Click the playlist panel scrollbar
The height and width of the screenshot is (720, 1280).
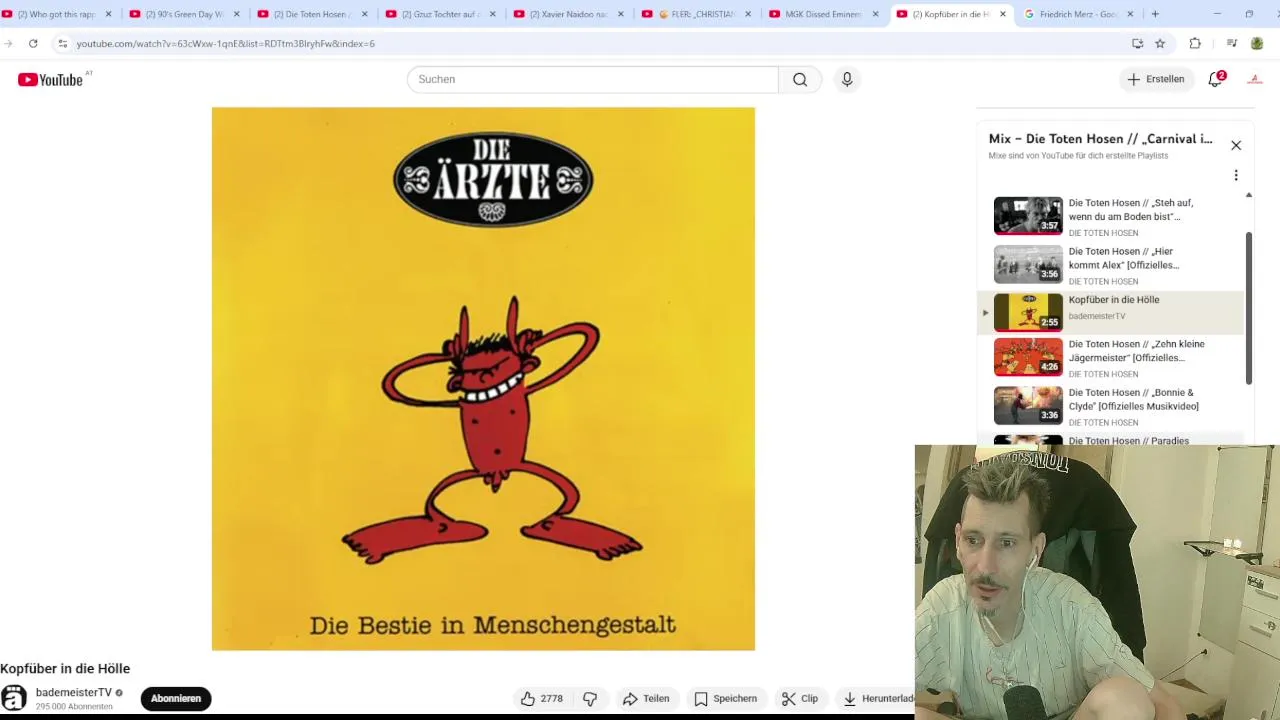click(x=1248, y=307)
